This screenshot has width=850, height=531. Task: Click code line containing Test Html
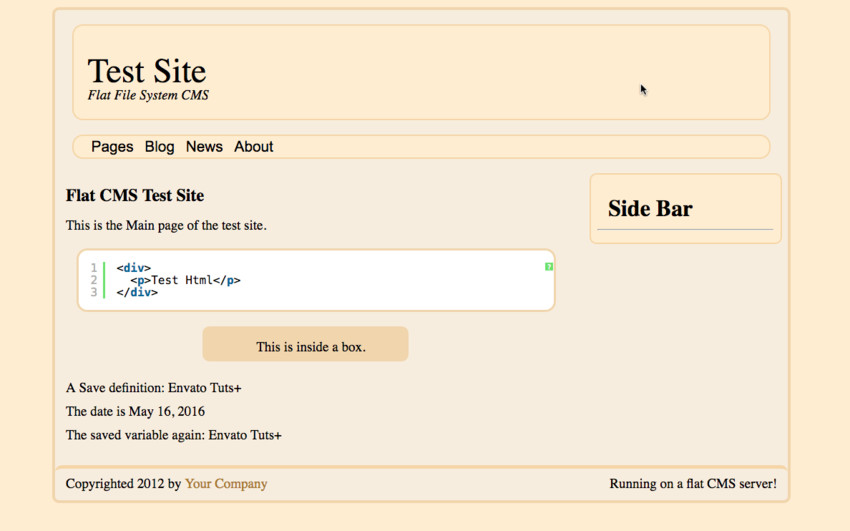tap(185, 280)
